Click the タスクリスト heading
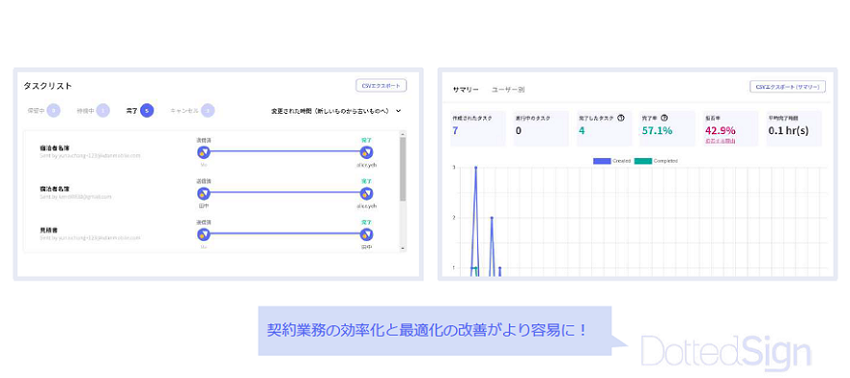Screen dimensions: 850x378 pos(48,86)
